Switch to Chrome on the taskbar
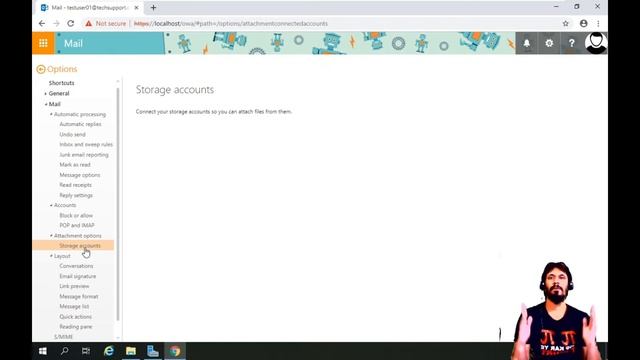Screen dimensions: 640x360 [175, 351]
